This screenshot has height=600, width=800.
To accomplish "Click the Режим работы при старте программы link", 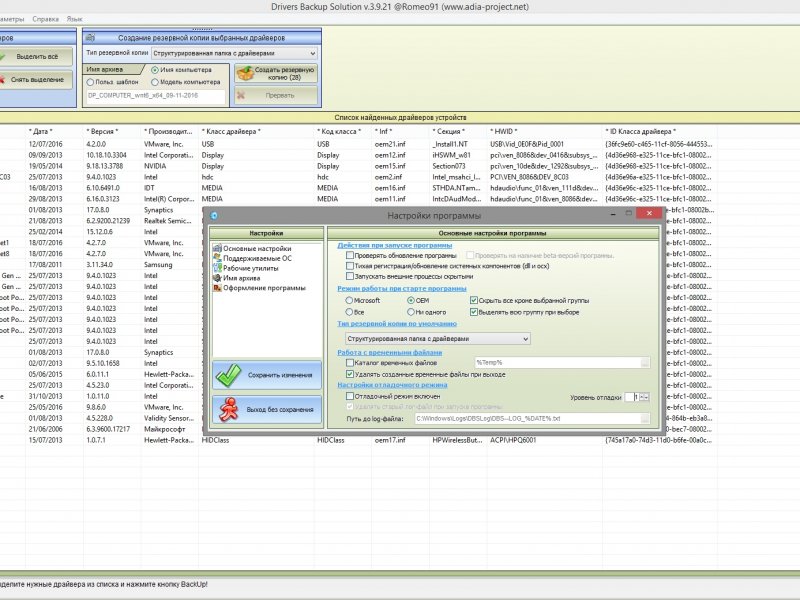I will coord(402,289).
